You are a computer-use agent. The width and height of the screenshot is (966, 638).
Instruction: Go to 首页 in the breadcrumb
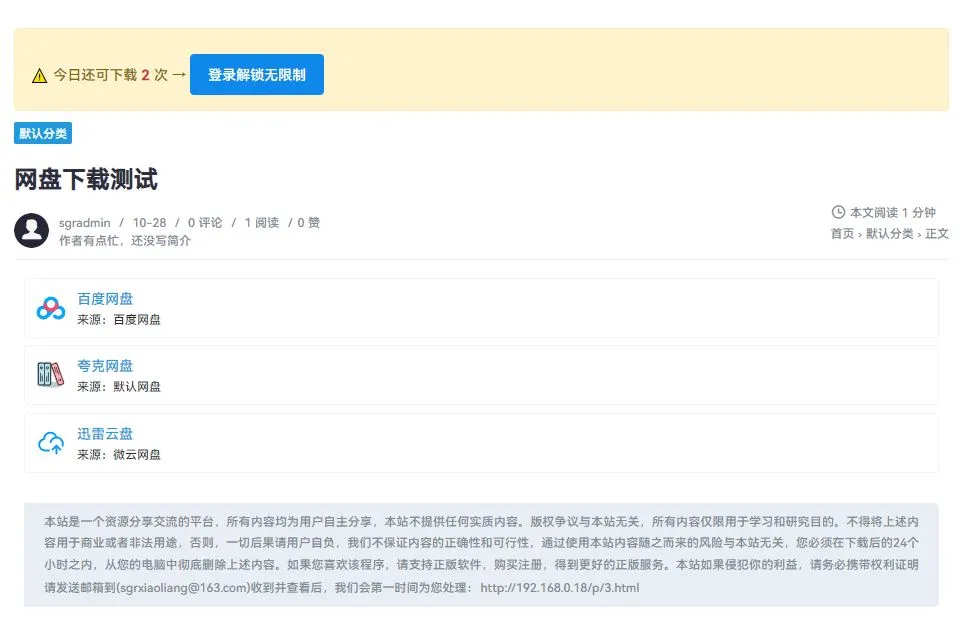point(842,234)
